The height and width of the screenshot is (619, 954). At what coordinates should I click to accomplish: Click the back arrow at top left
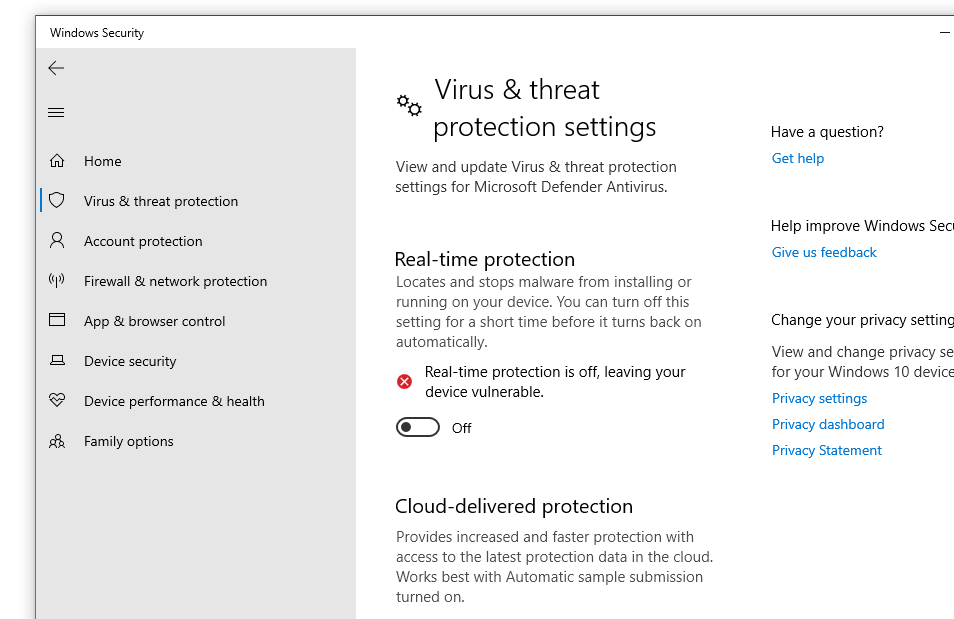coord(56,68)
